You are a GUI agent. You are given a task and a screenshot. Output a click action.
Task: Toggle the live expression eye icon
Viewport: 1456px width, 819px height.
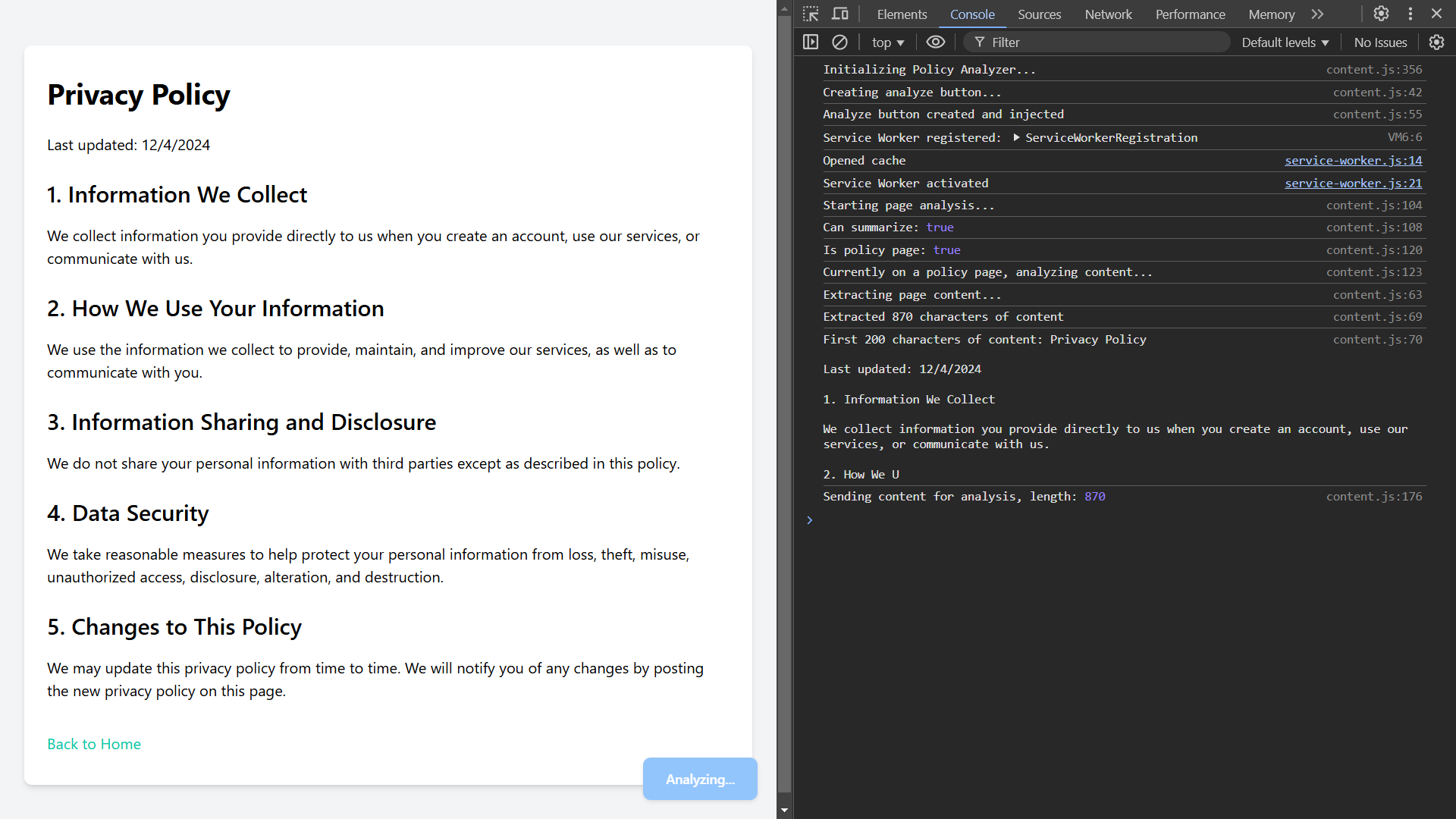[936, 42]
